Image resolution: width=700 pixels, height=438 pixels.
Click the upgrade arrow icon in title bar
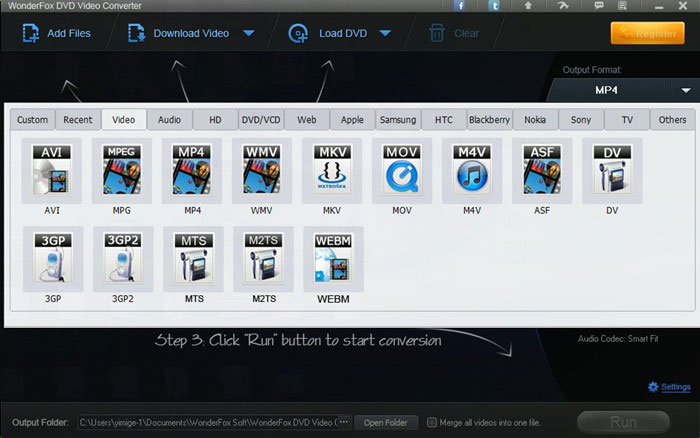[x=528, y=6]
